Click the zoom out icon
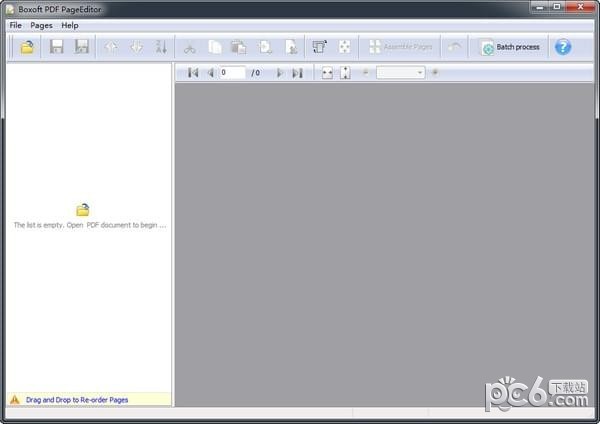600x424 pixels. click(x=365, y=72)
